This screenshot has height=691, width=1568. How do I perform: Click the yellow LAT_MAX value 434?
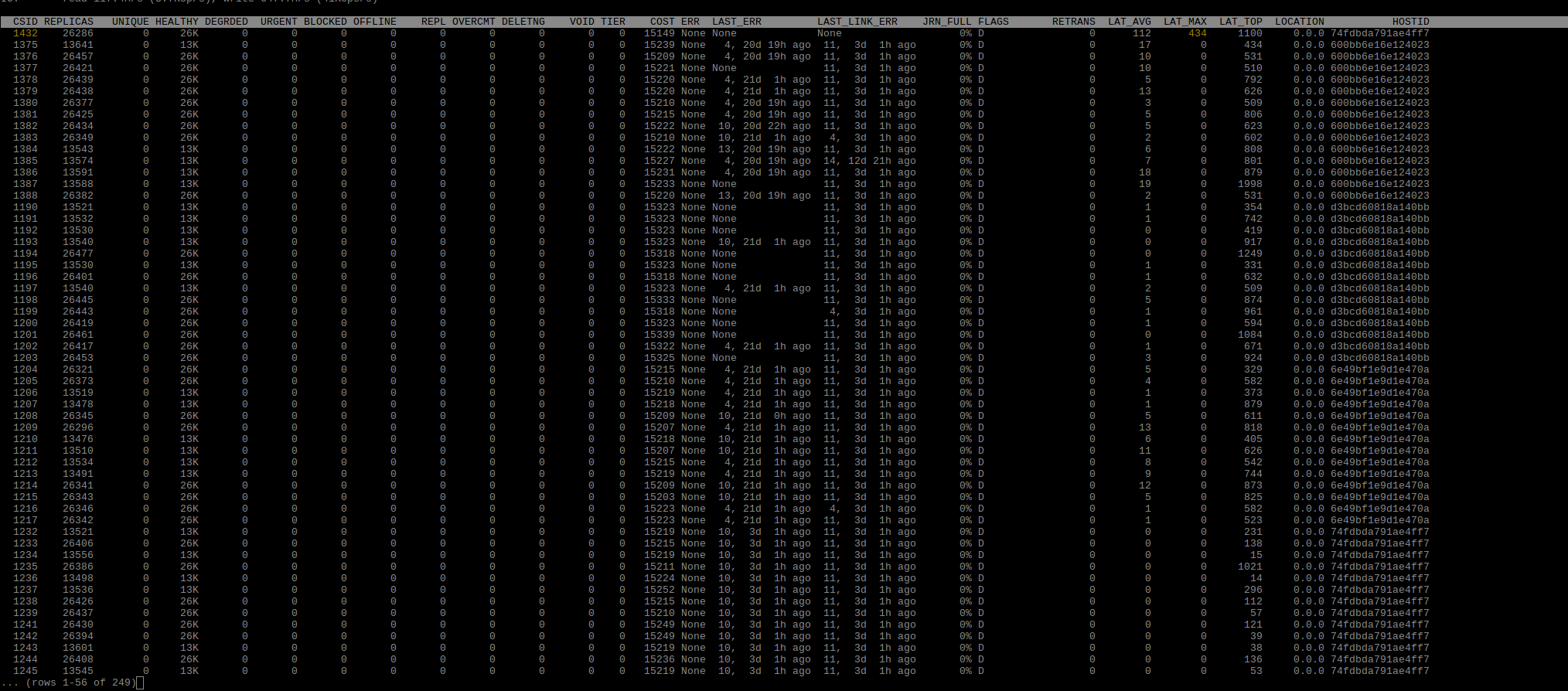(x=1197, y=33)
